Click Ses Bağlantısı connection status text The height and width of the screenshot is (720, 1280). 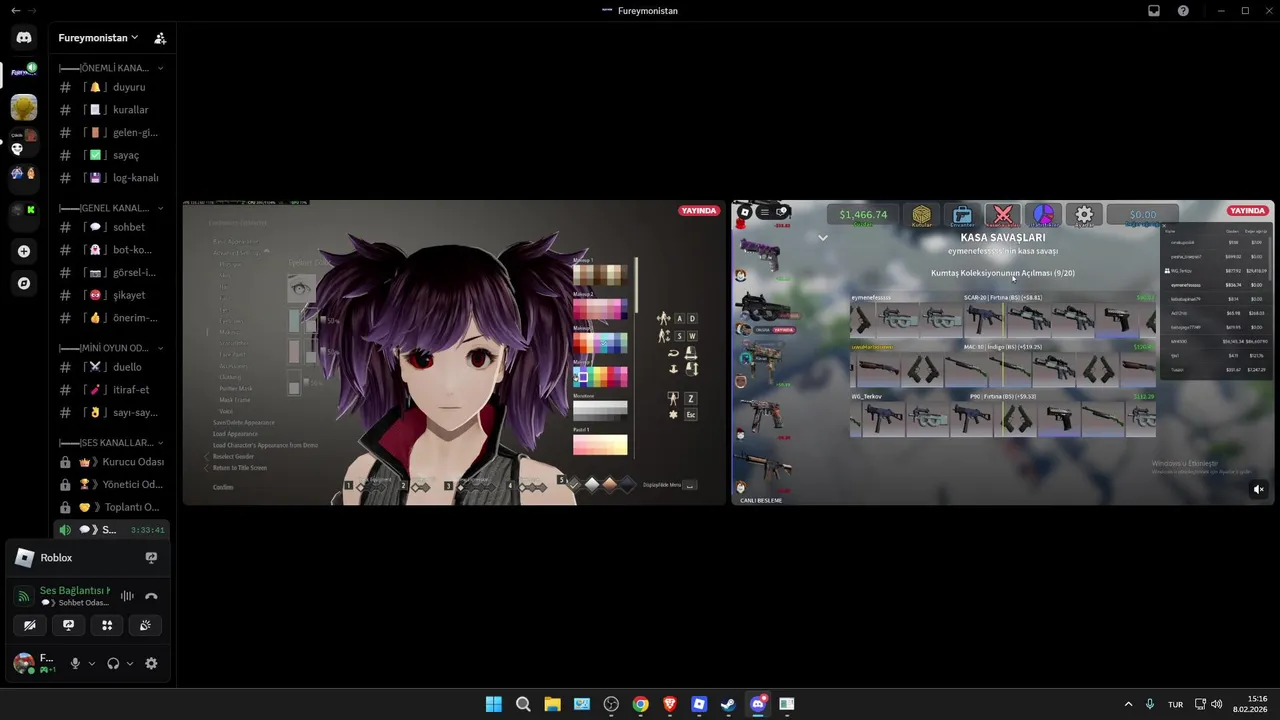[x=75, y=591]
